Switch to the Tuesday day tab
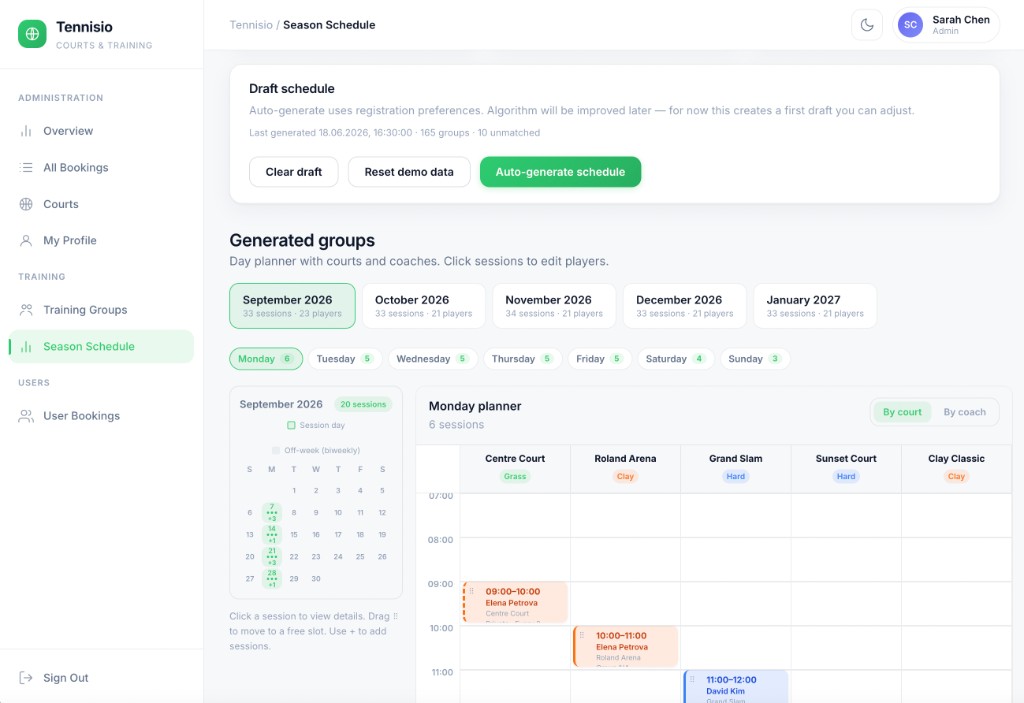1024x703 pixels. pyautogui.click(x=345, y=359)
